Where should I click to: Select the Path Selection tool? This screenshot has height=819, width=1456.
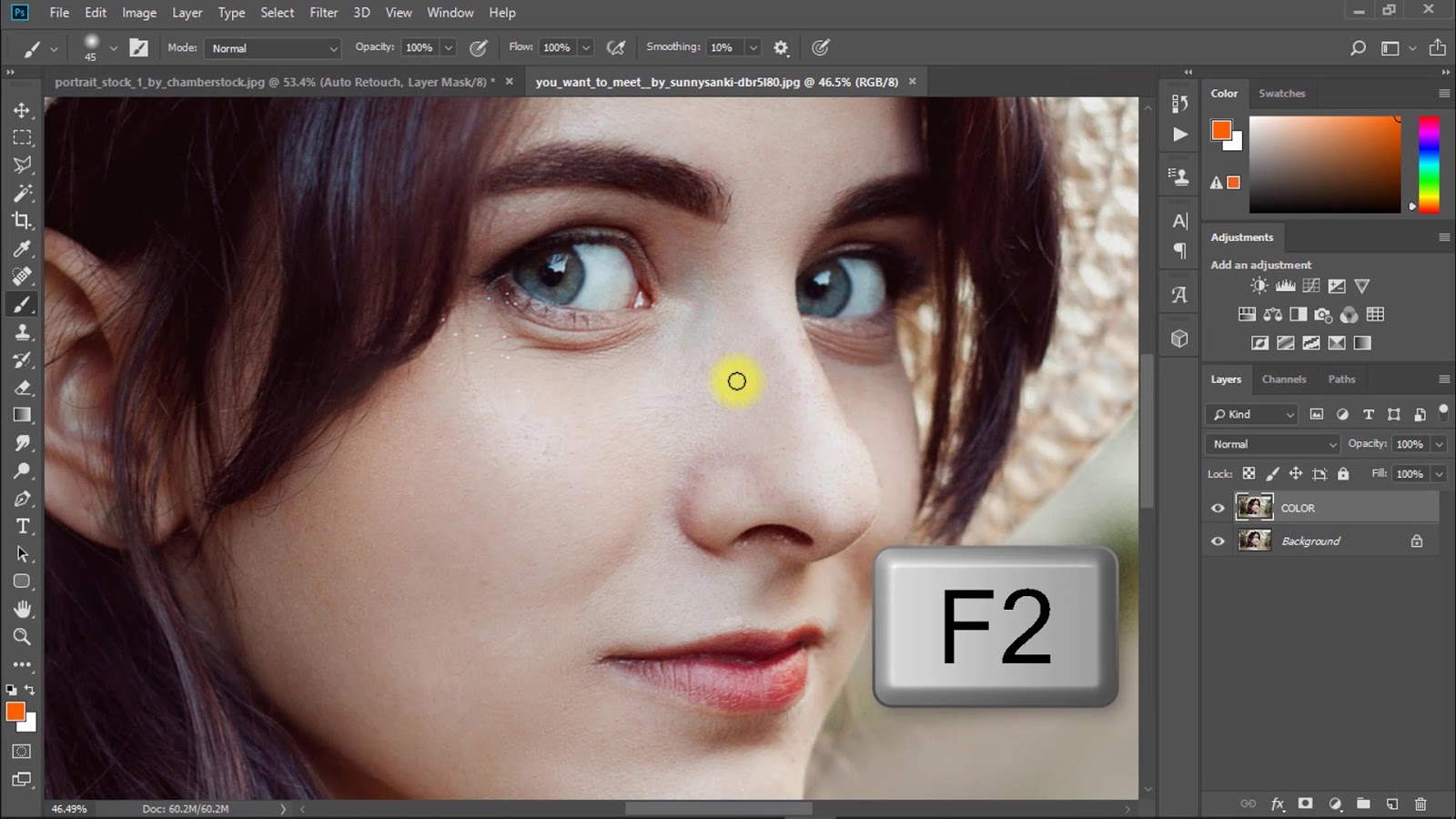(22, 554)
